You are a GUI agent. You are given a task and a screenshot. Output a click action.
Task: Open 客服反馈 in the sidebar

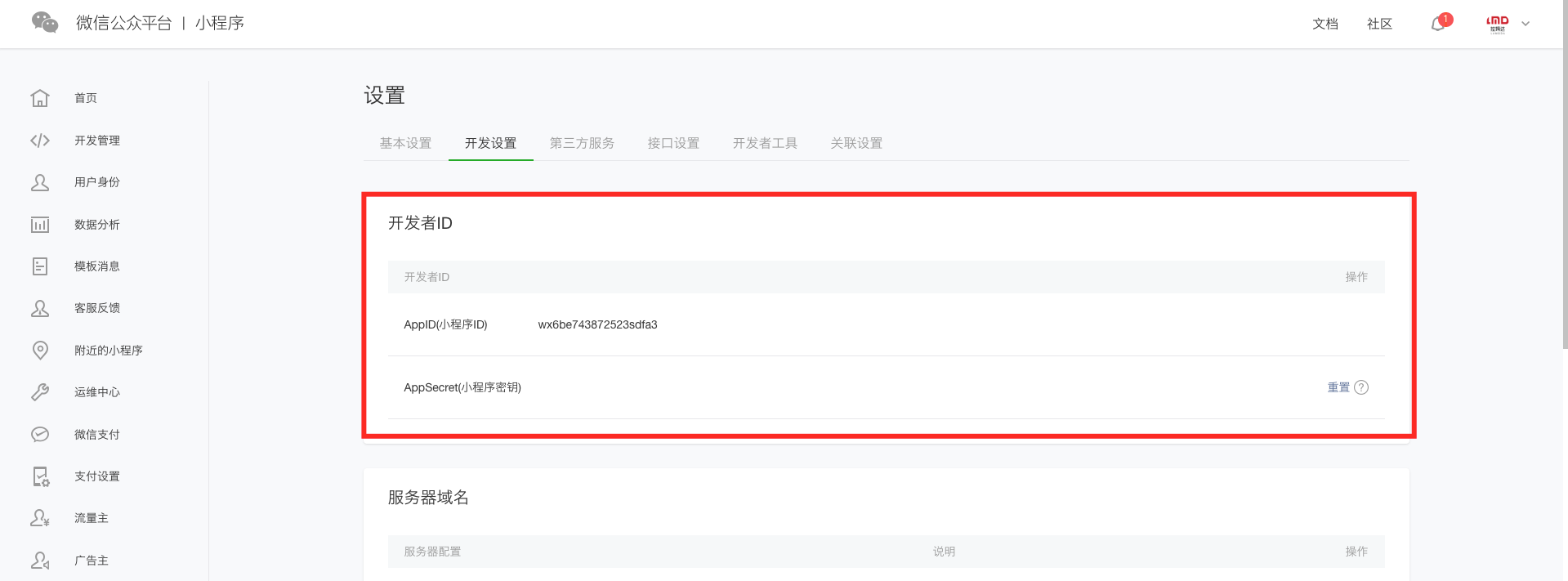click(x=97, y=308)
